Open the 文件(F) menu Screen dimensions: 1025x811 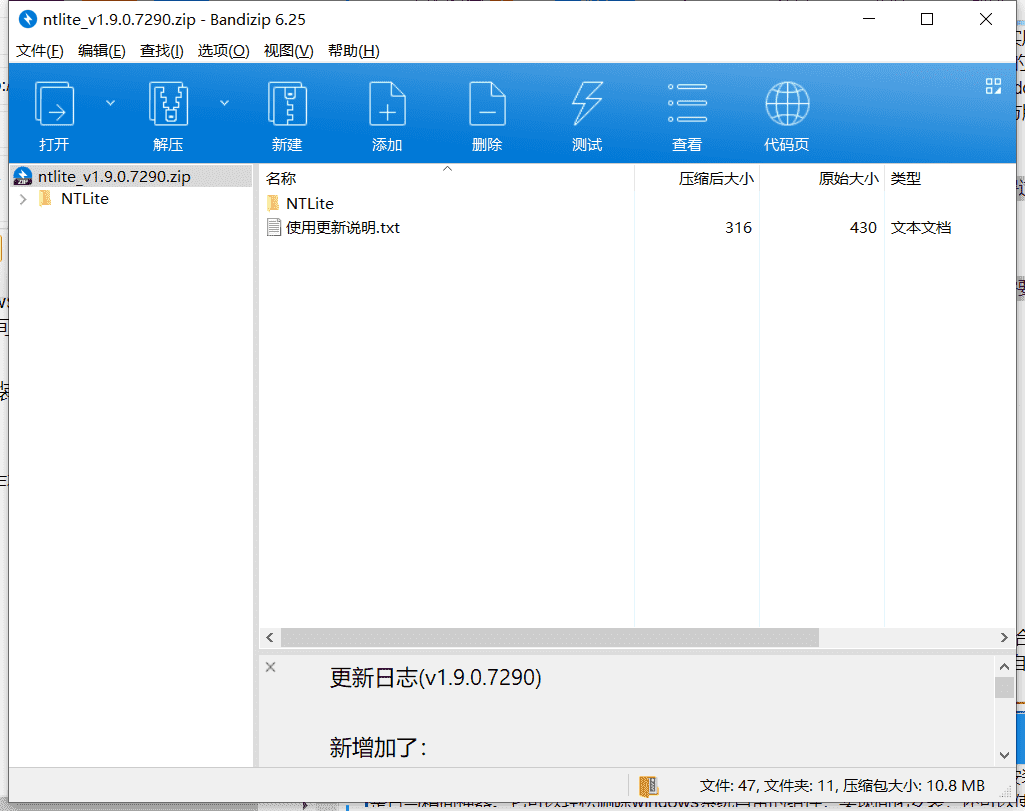(39, 51)
